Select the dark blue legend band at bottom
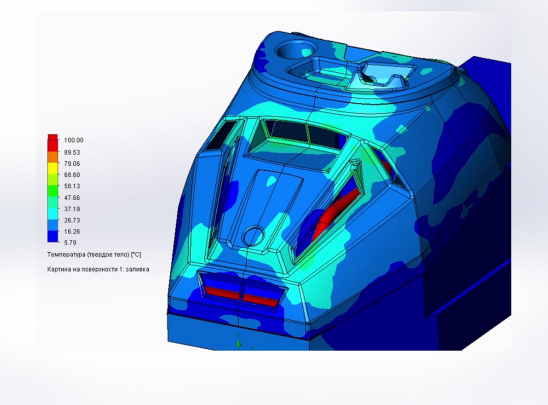The height and width of the screenshot is (405, 548). [53, 236]
